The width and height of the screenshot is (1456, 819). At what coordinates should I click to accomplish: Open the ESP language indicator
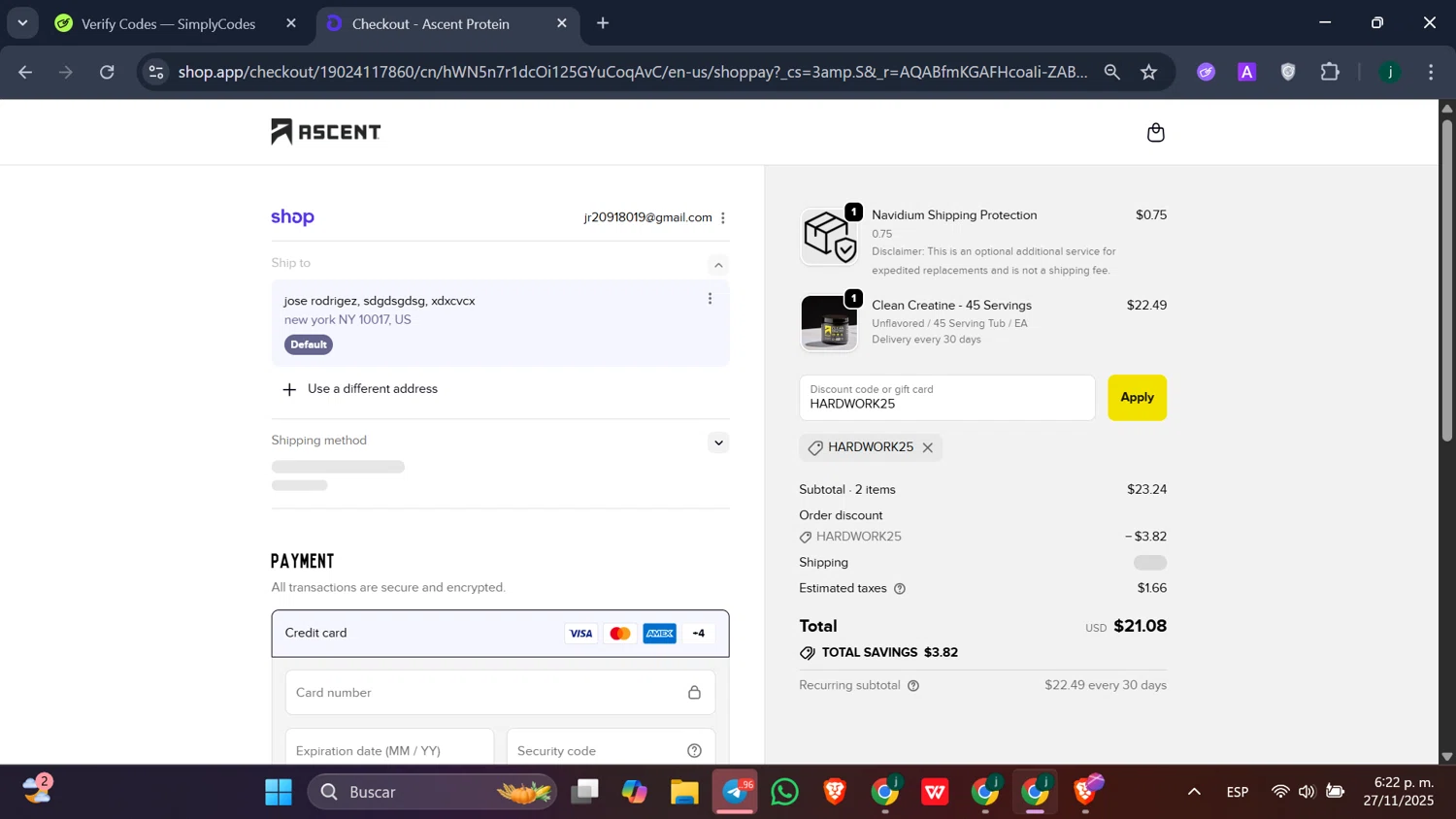(1238, 792)
